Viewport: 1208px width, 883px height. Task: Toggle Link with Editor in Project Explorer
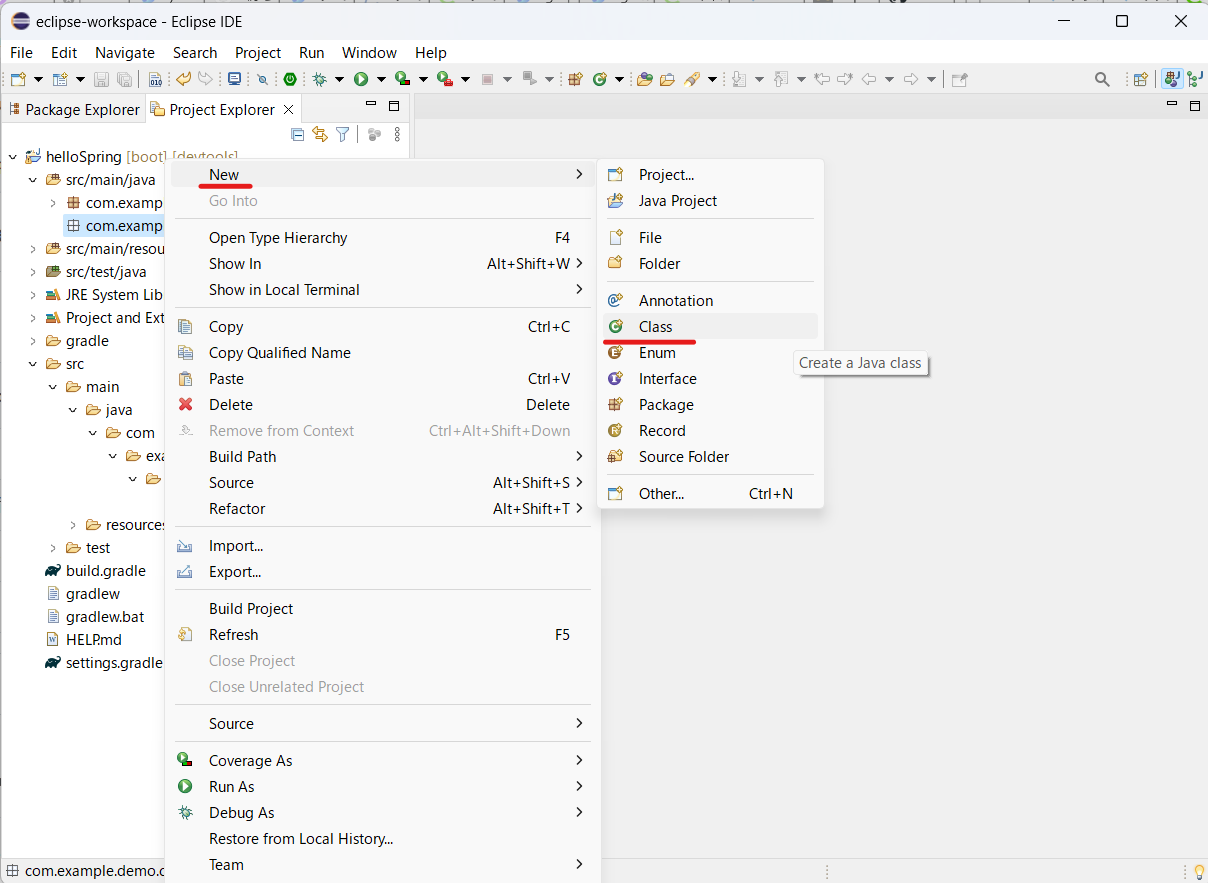320,134
